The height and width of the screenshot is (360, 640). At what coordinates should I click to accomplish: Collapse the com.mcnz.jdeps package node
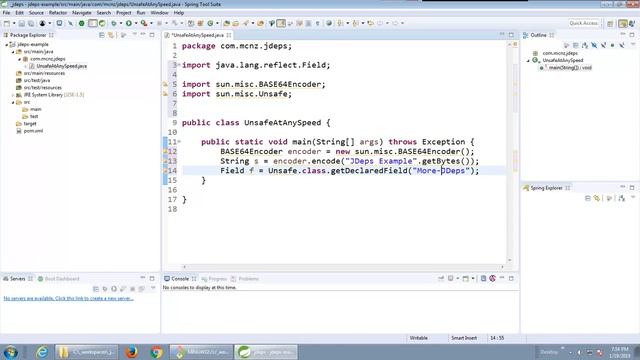tap(20, 59)
